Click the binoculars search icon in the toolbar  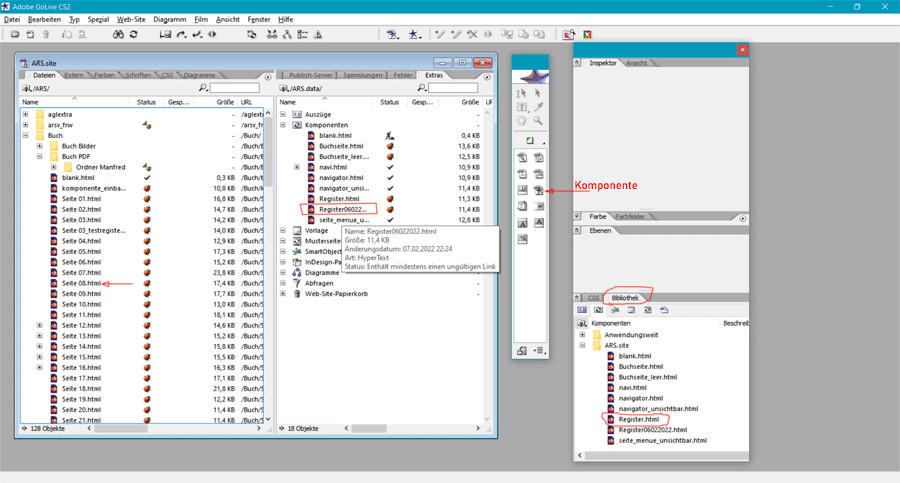tap(116, 35)
